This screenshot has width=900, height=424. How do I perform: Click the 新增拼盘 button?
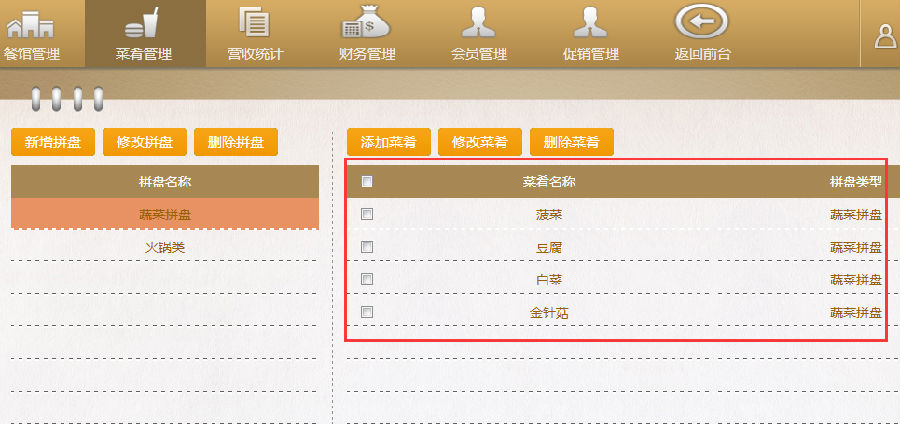coord(52,142)
